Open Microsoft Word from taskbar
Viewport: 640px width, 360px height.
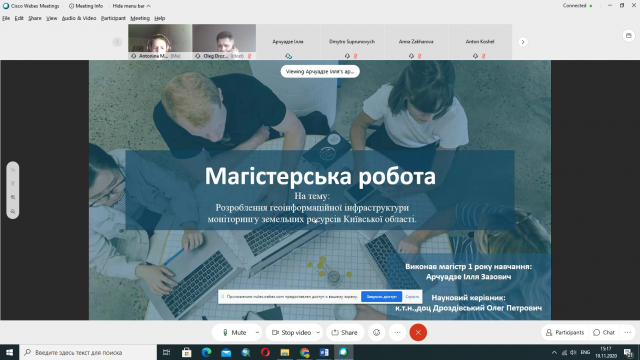coord(324,352)
